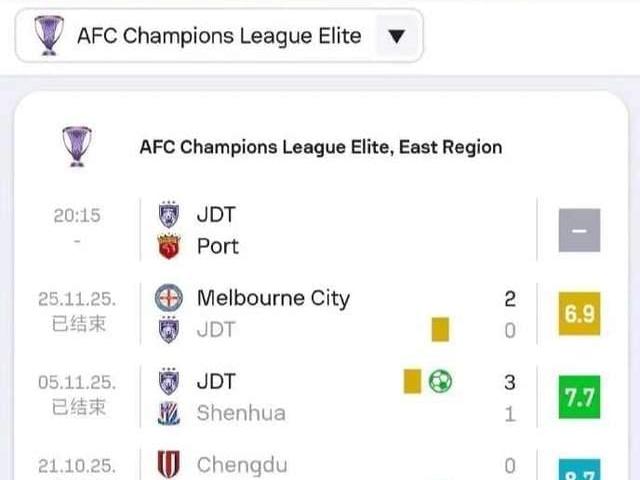Click the Port club crest icon

(x=169, y=246)
